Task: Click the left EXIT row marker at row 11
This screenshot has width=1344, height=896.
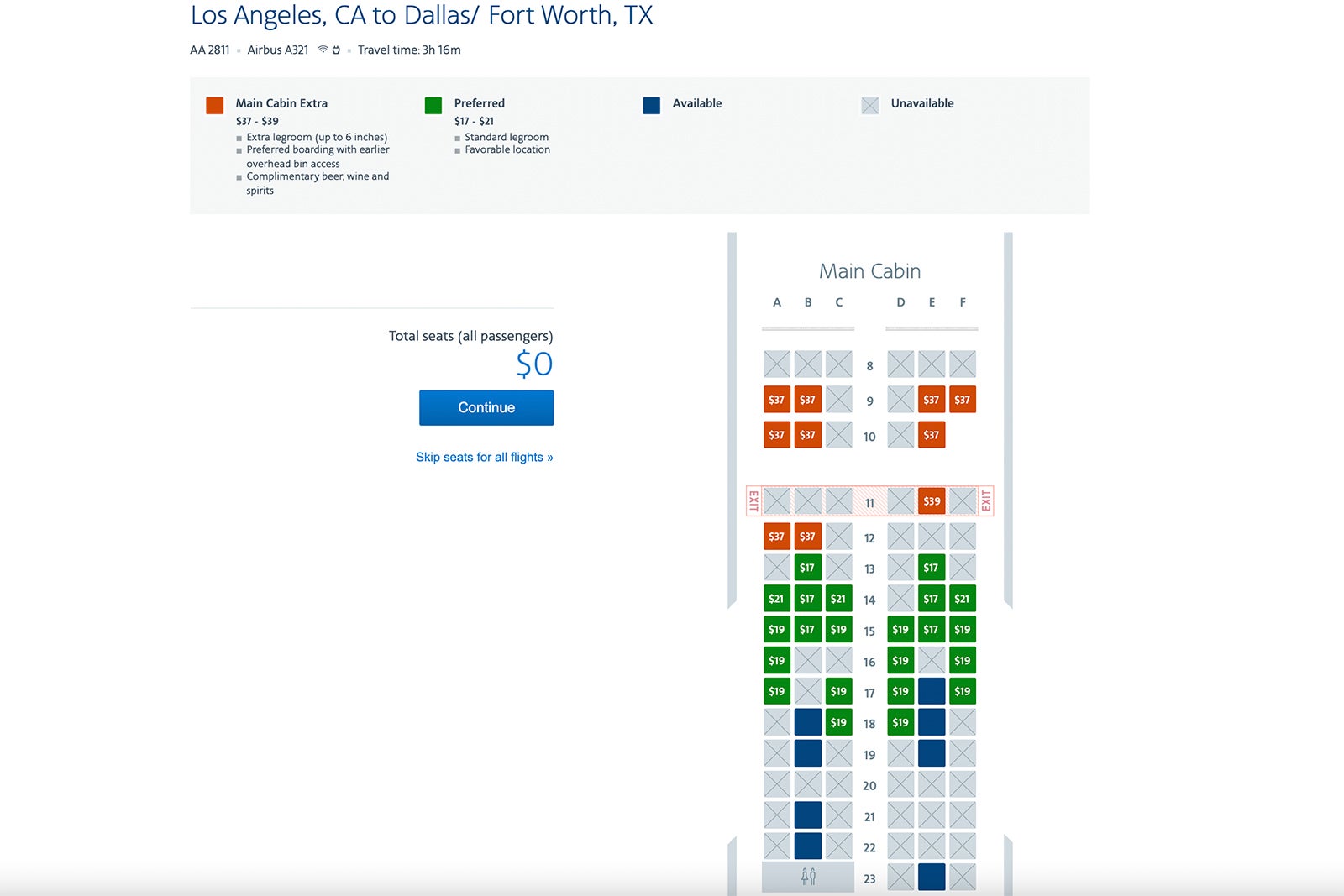Action: click(753, 500)
